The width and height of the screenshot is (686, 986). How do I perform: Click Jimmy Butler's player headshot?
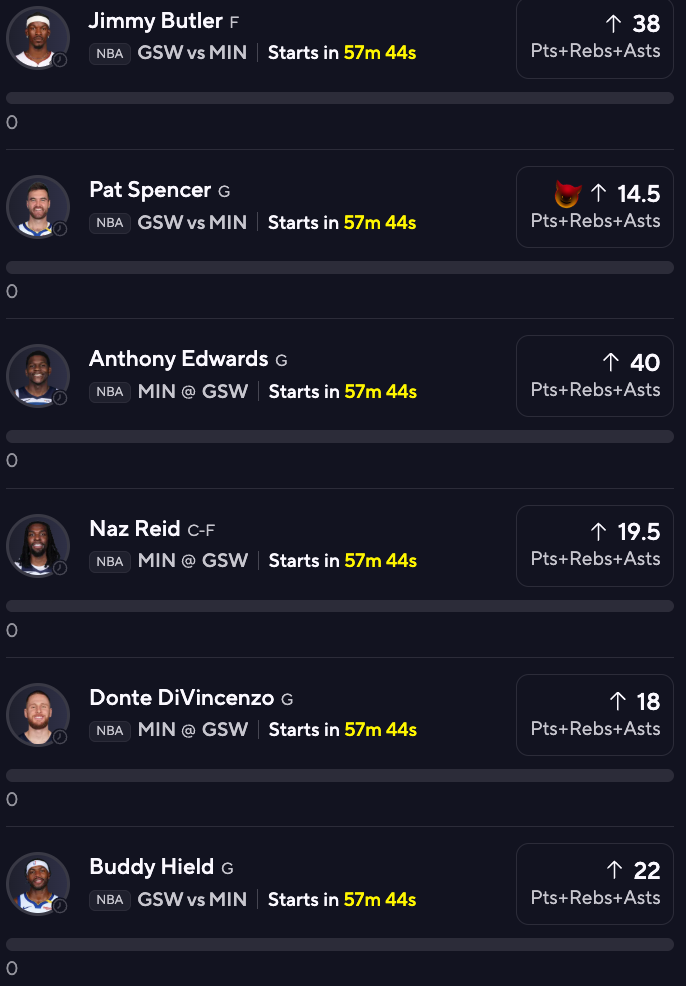(38, 38)
